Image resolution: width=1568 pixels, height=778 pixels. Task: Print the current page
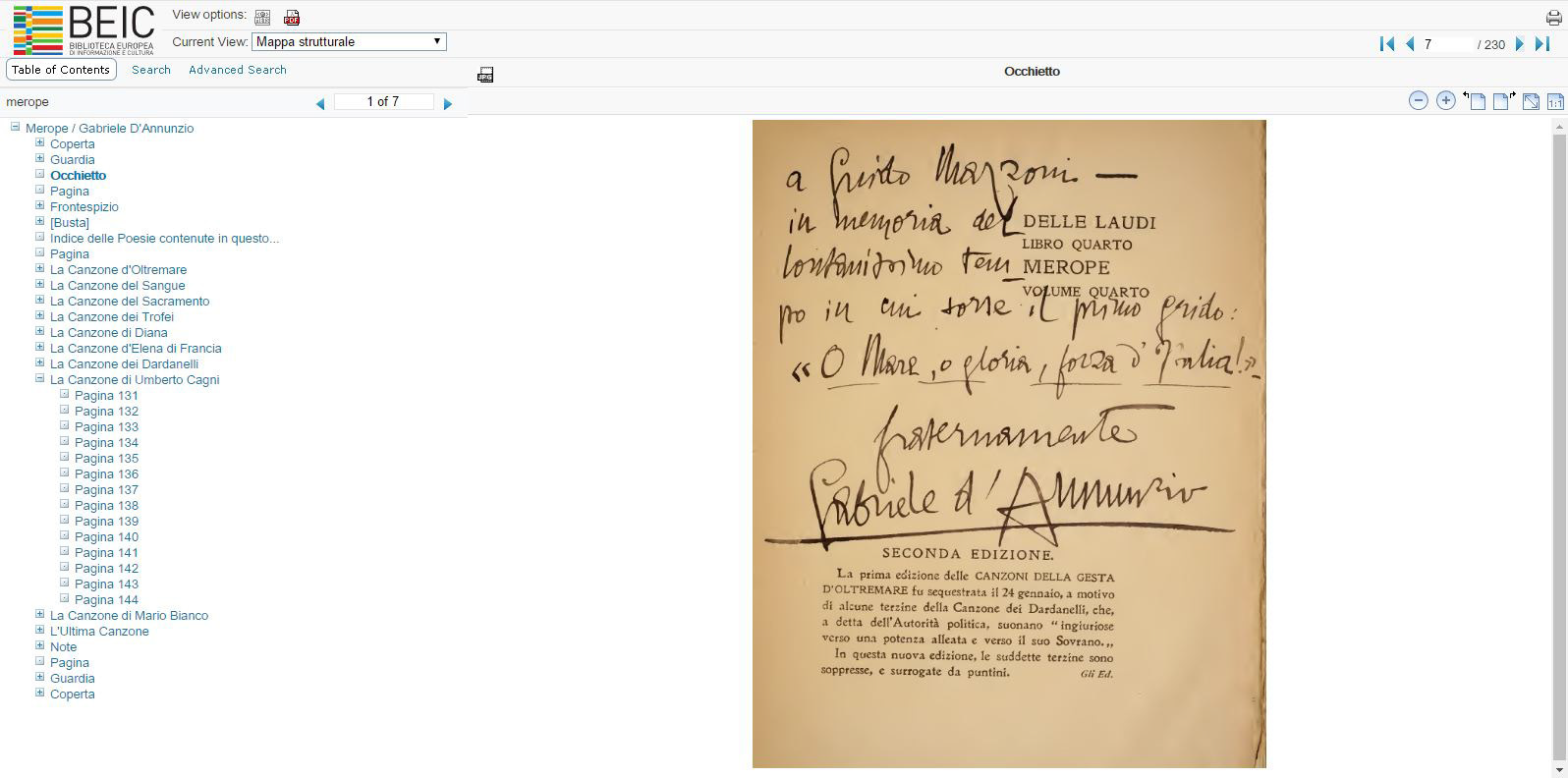click(x=1553, y=17)
